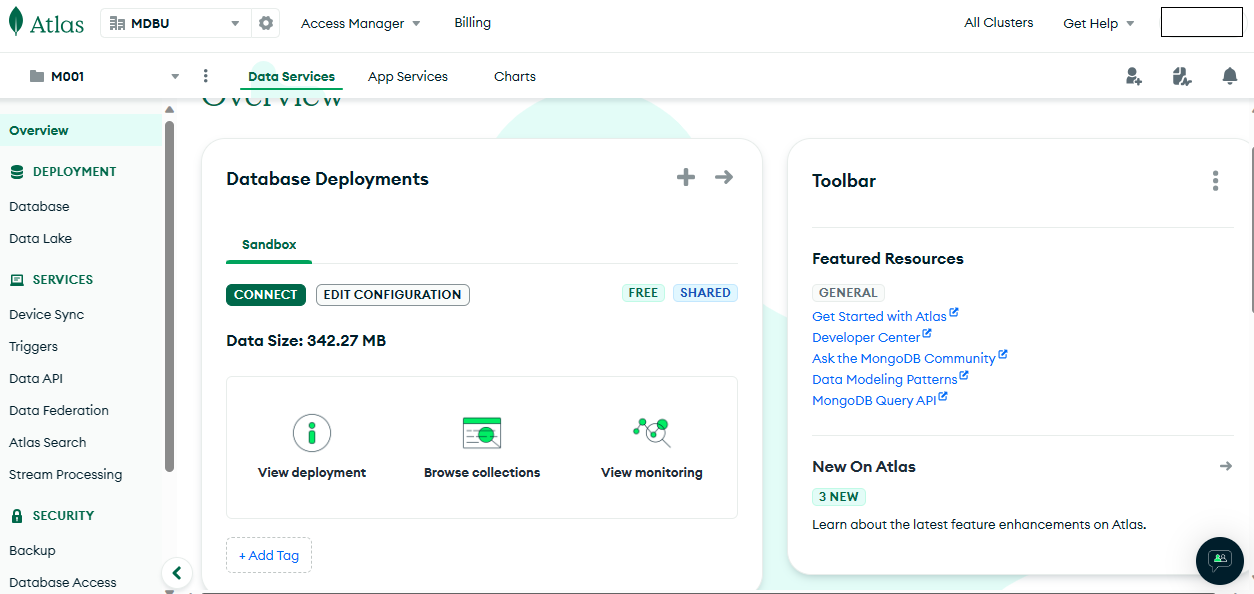The image size is (1254, 594).
Task: Expand the Access Manager dropdown
Action: (360, 23)
